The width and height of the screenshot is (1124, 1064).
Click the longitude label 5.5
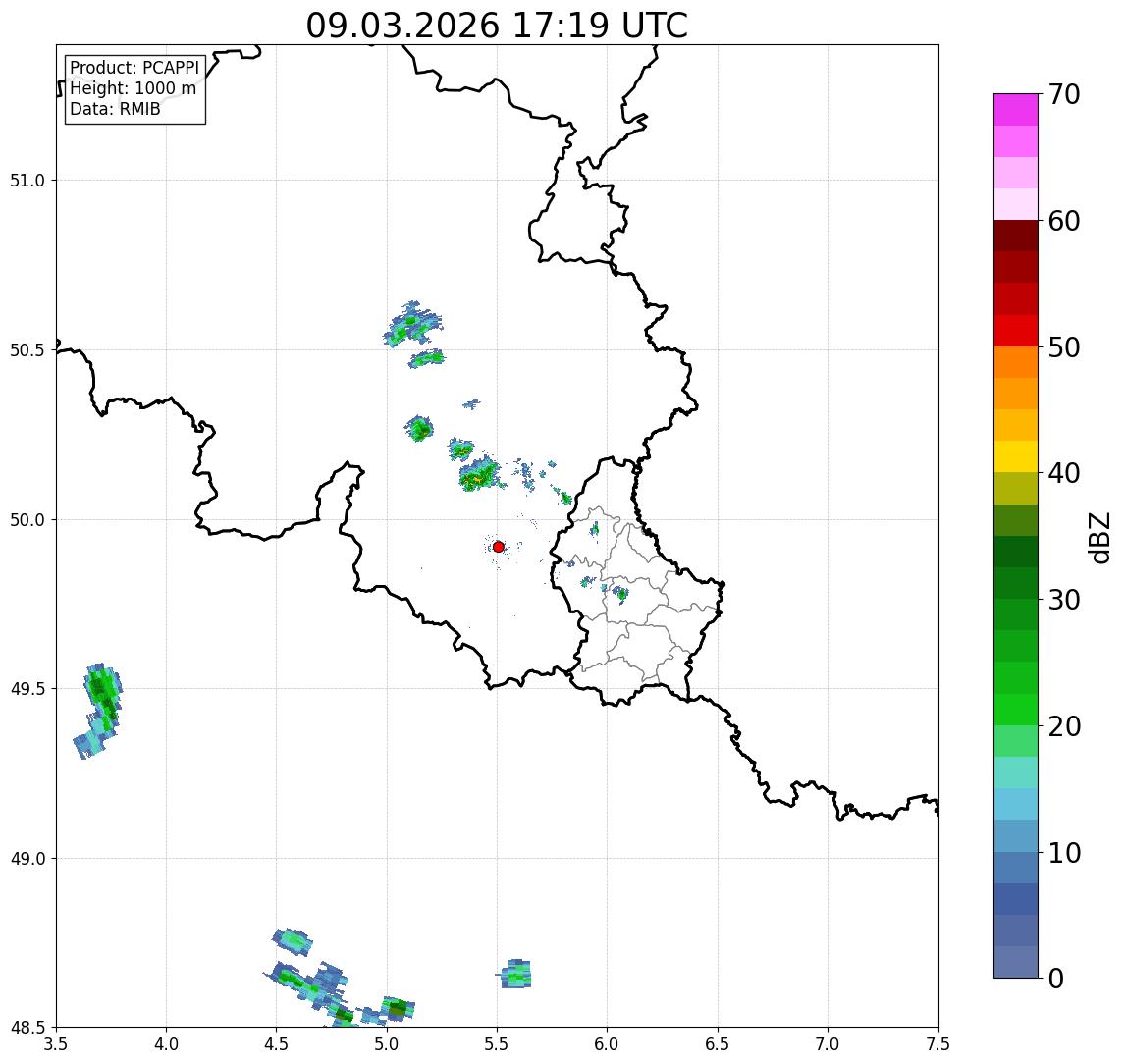(x=497, y=1044)
